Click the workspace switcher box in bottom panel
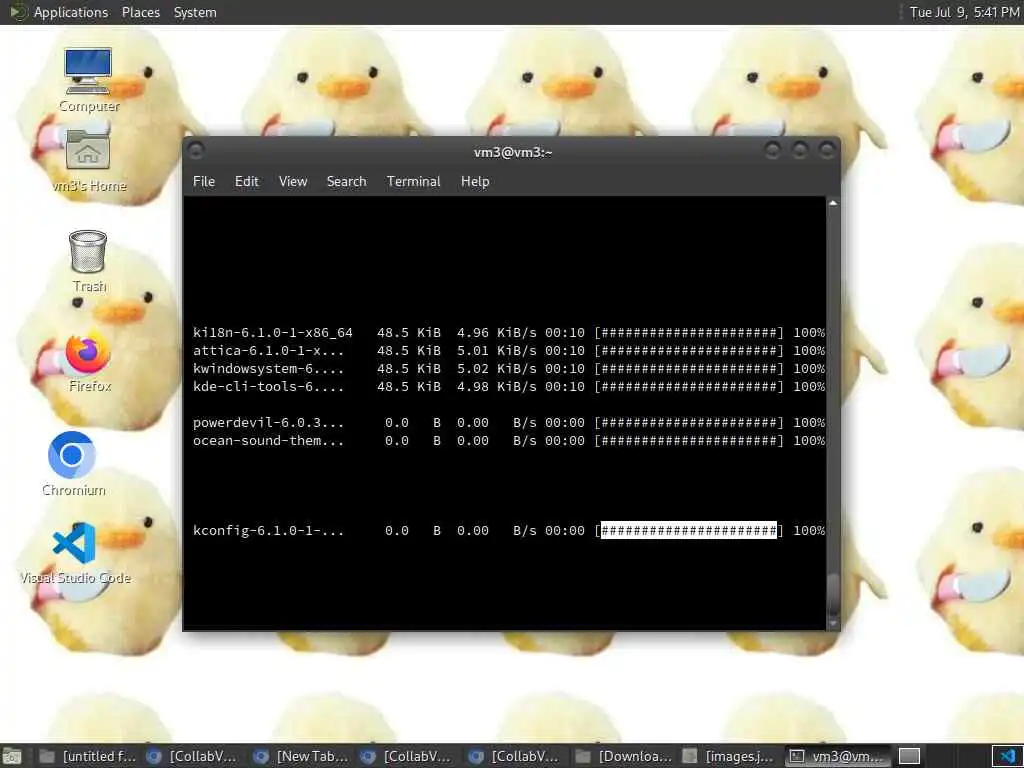1024x768 pixels. (x=909, y=756)
